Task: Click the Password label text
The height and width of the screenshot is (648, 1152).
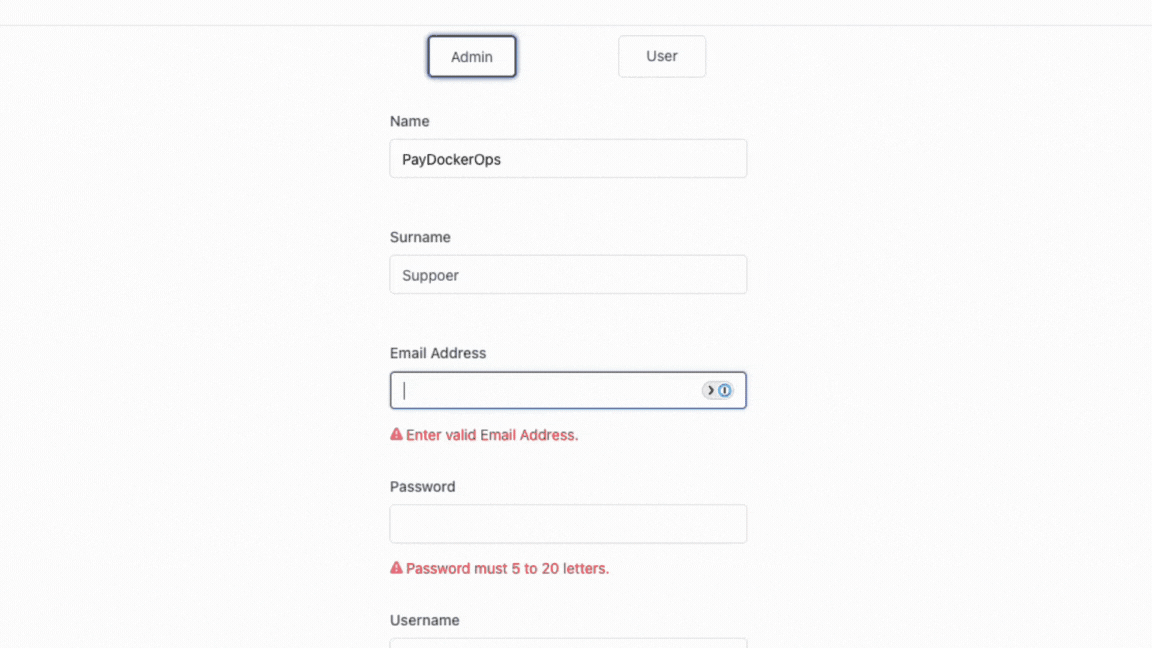Action: (422, 486)
